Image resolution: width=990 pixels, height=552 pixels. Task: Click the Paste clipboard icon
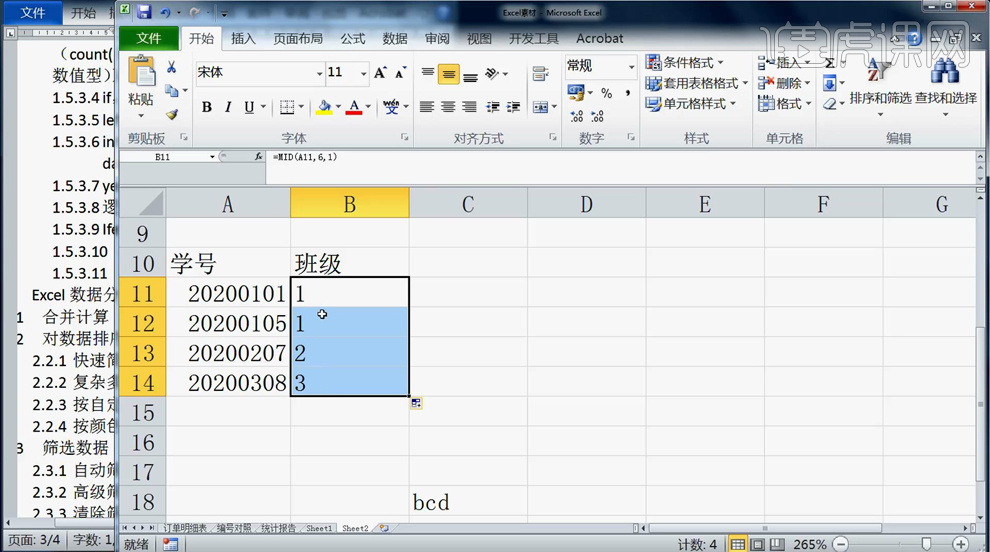coord(141,71)
